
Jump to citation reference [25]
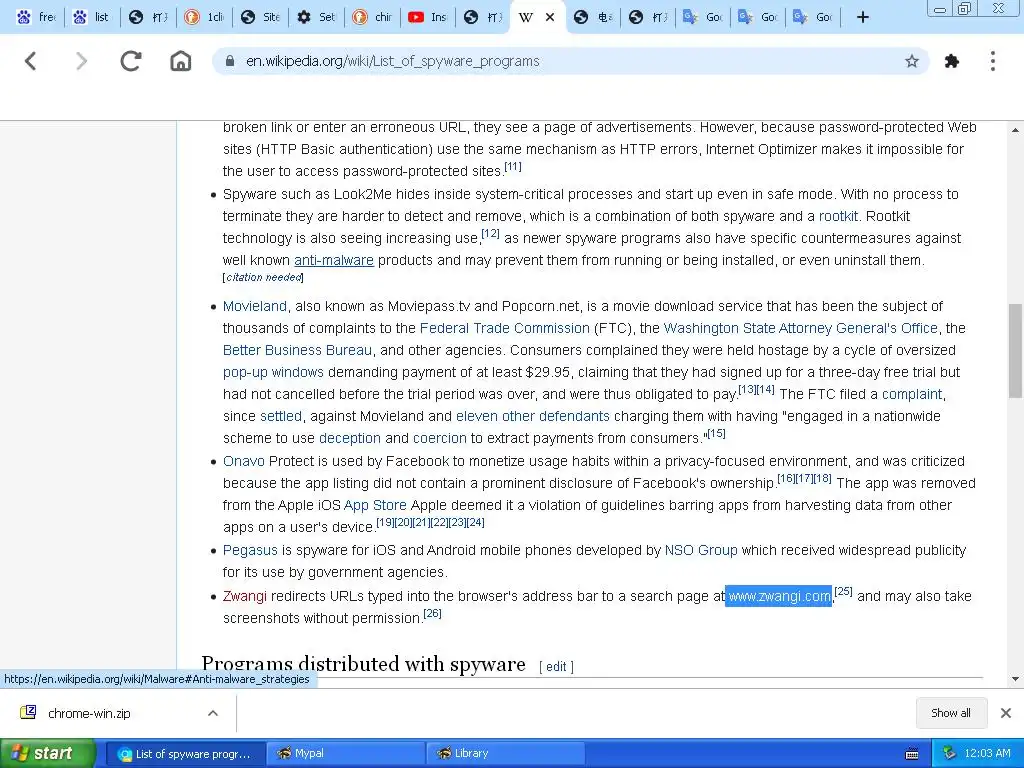843,591
